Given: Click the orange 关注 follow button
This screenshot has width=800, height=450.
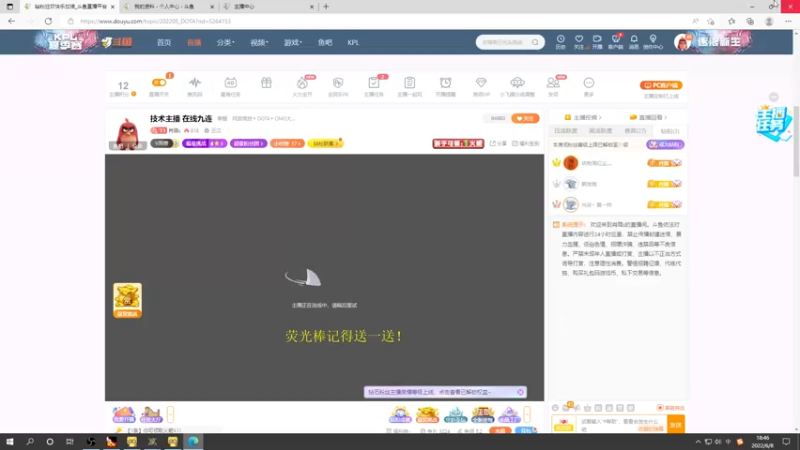Looking at the screenshot, I should [x=525, y=118].
